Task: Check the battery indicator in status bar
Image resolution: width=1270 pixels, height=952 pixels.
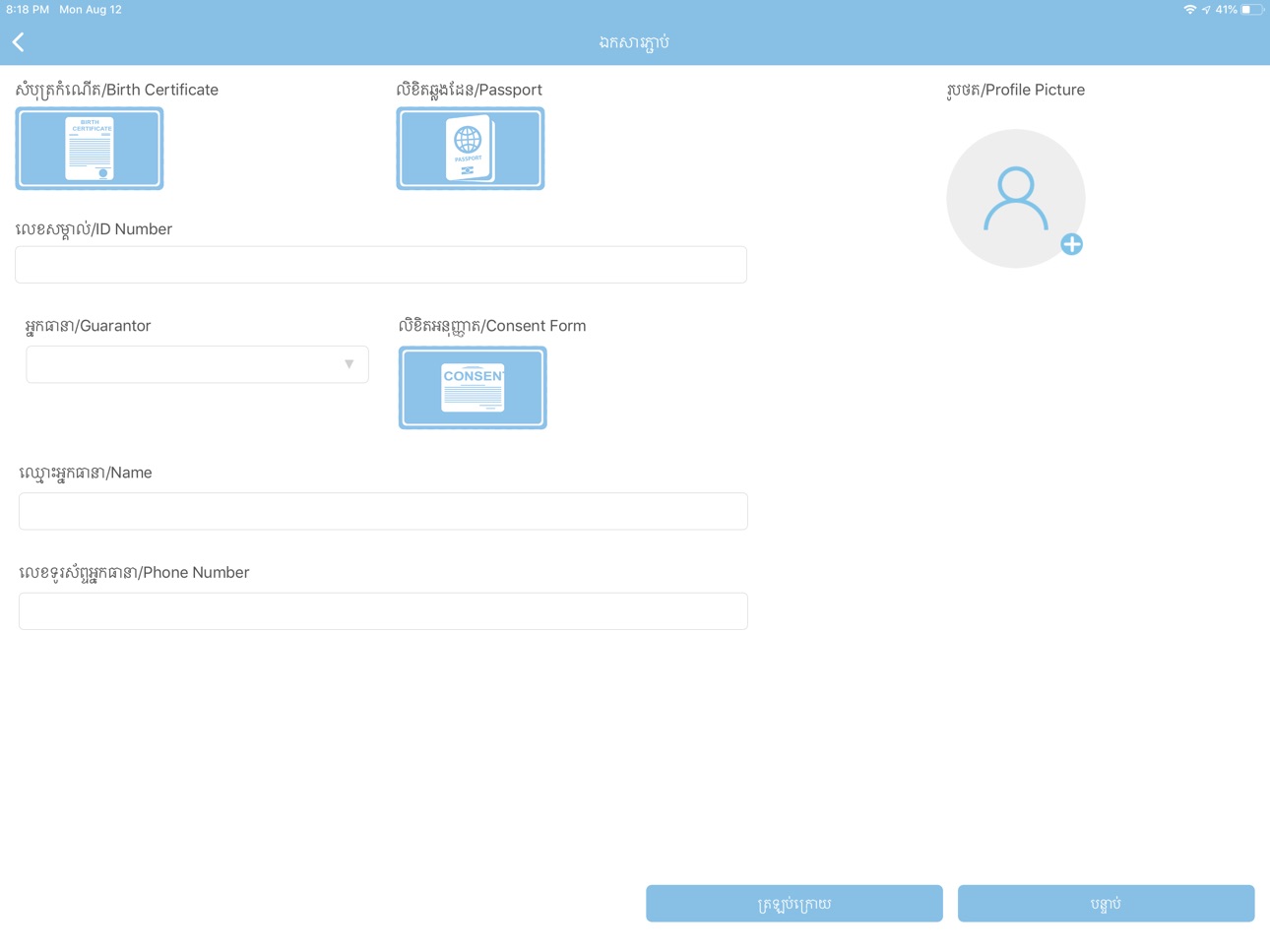Action: (x=1252, y=10)
